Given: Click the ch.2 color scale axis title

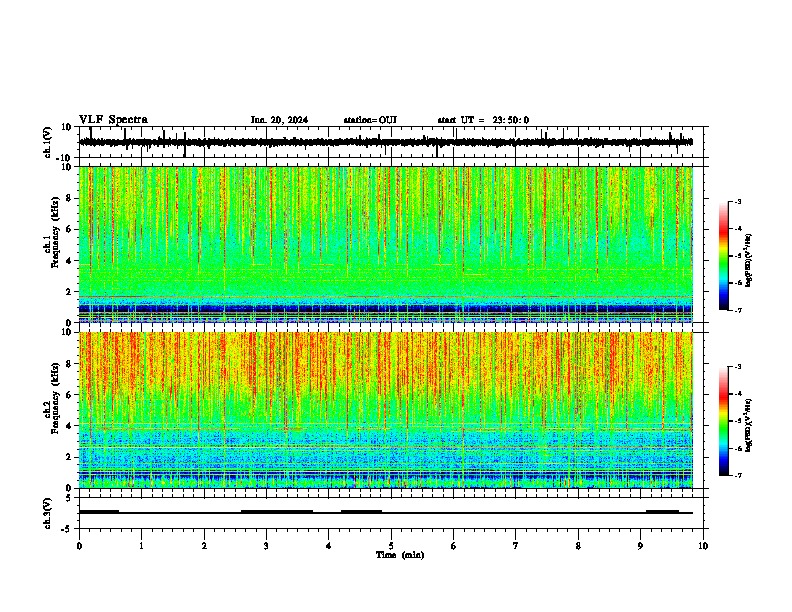Looking at the screenshot, I should click(x=748, y=425).
